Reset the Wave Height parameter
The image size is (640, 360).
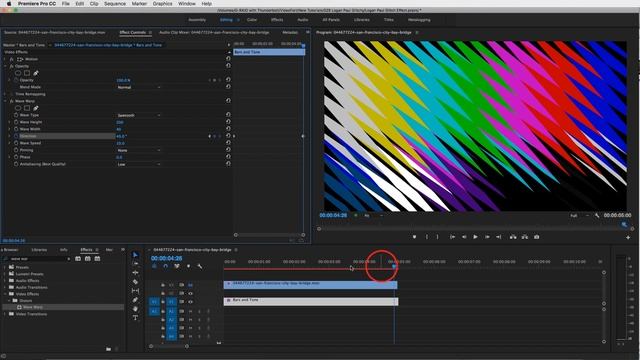[x=228, y=122]
